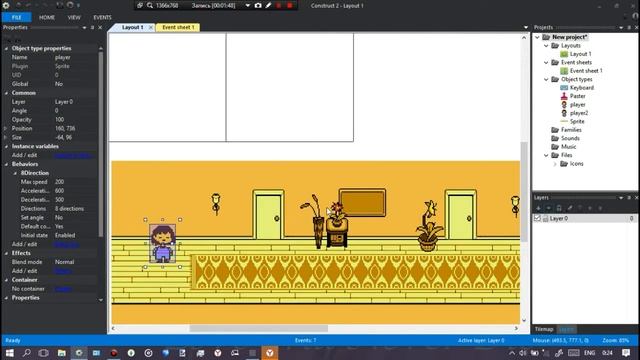The image size is (640, 360).
Task: Open the Properties panel dropdown arrow
Action: click(84, 27)
